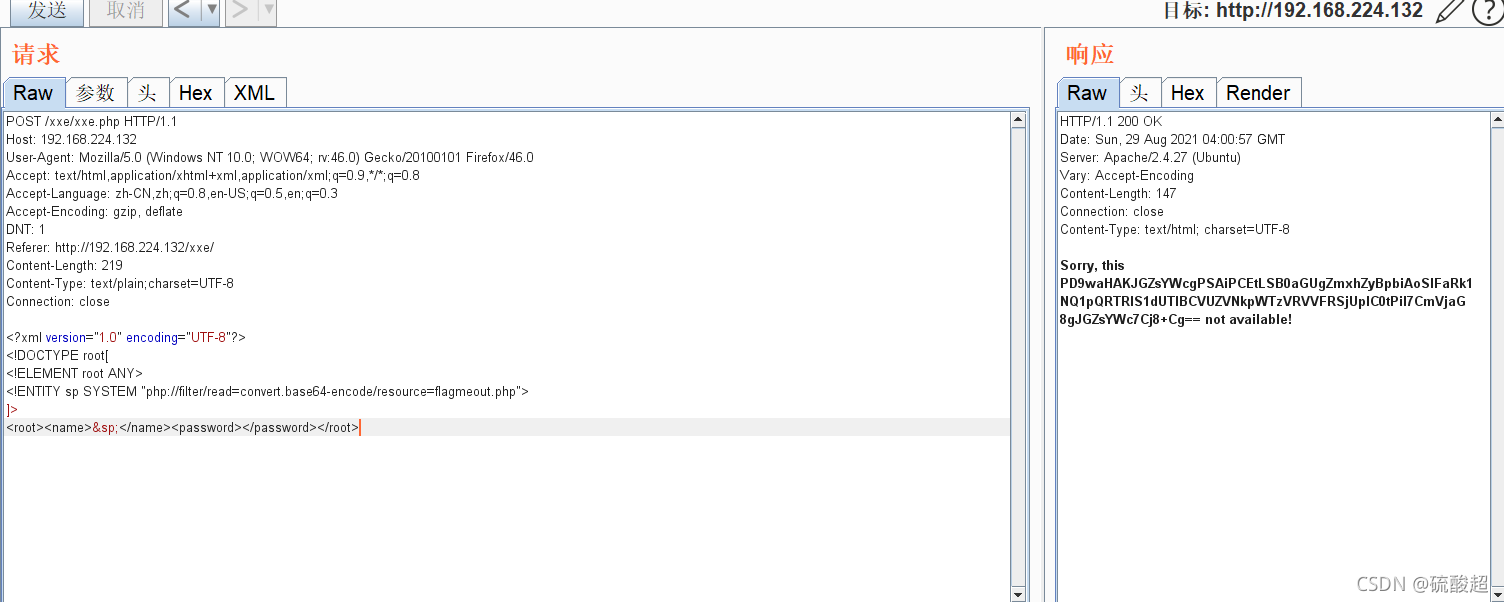Click the response scrollbar up arrow
1504x602 pixels.
click(x=1496, y=120)
